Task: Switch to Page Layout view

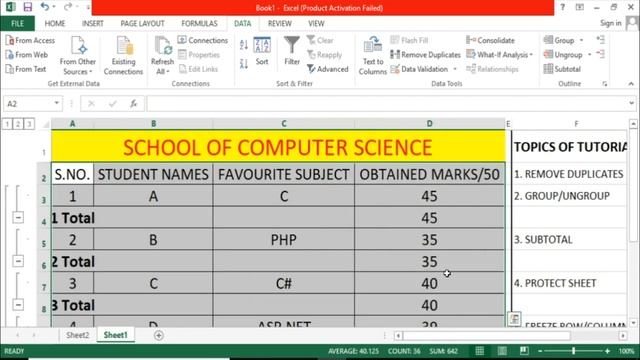Action: (502, 351)
